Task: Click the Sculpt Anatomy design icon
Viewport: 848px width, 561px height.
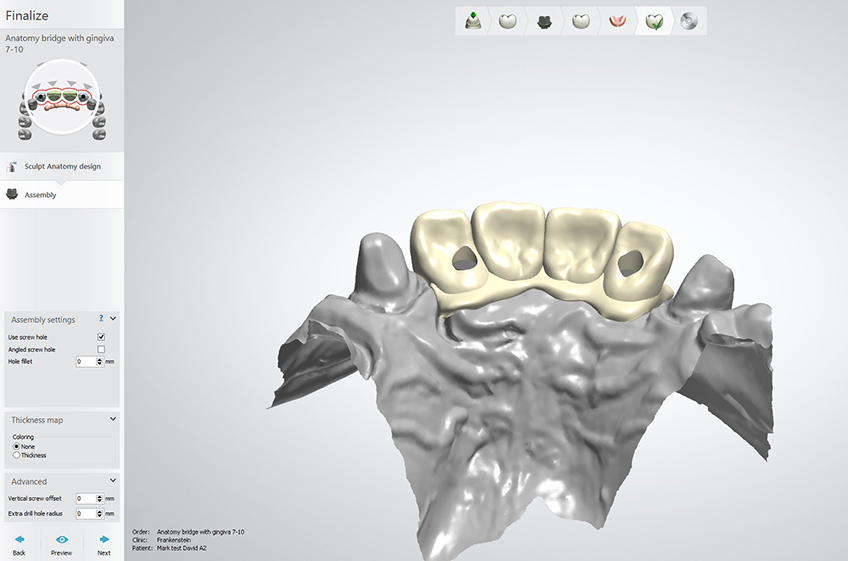Action: point(15,166)
